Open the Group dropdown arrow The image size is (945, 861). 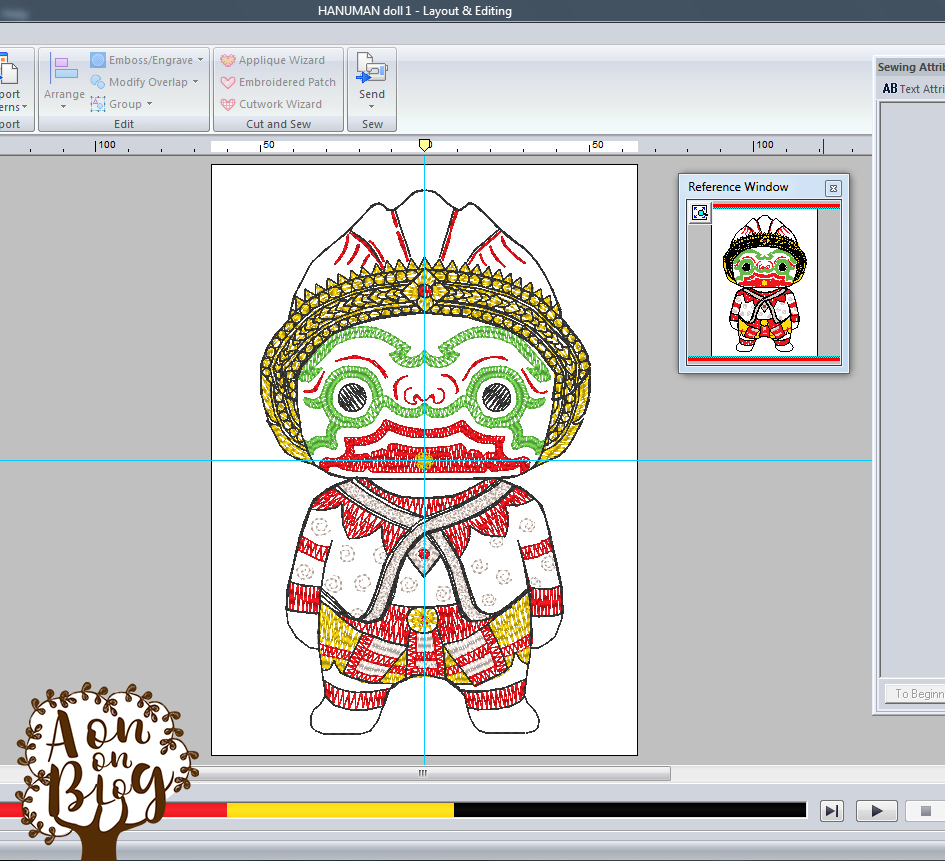coord(149,104)
